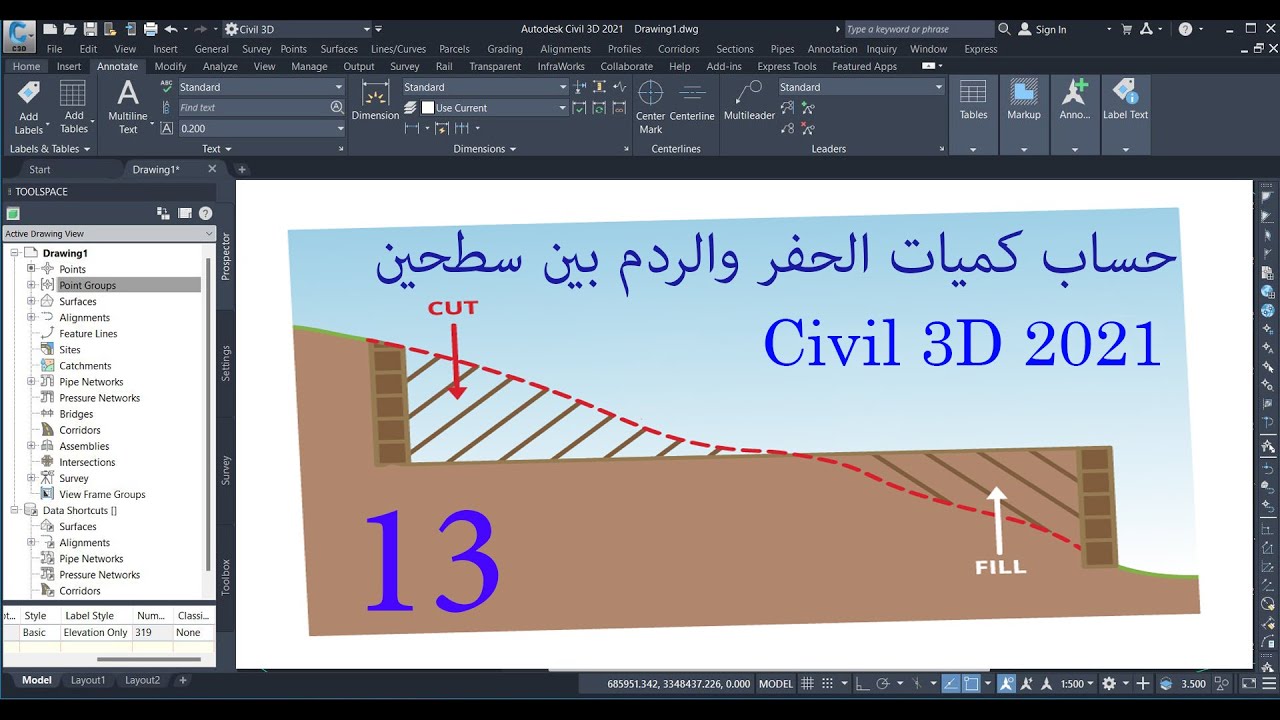This screenshot has width=1280, height=720.
Task: Toggle 2D object snap in status bar
Action: pyautogui.click(x=970, y=684)
